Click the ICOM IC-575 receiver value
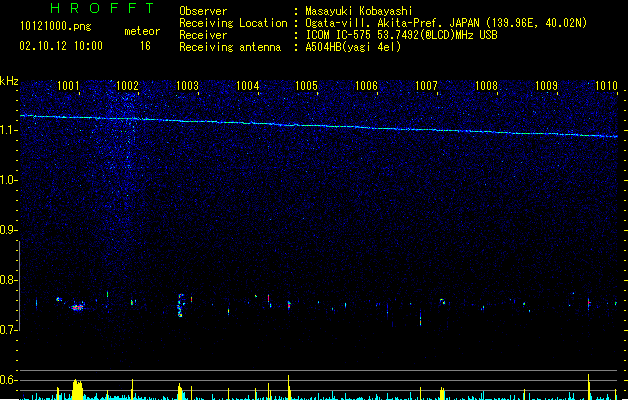 [401, 35]
